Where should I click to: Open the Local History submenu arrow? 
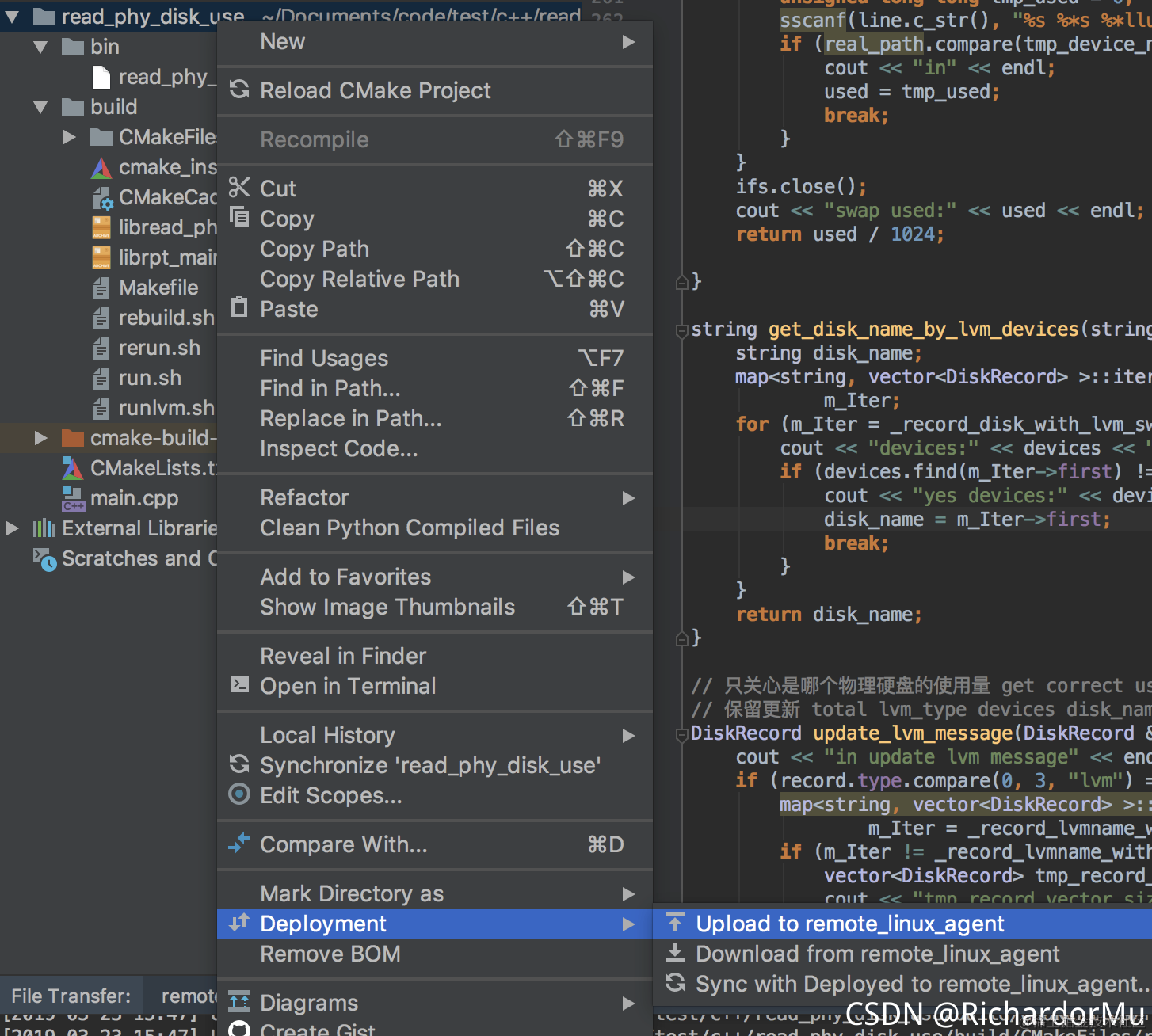tap(628, 735)
